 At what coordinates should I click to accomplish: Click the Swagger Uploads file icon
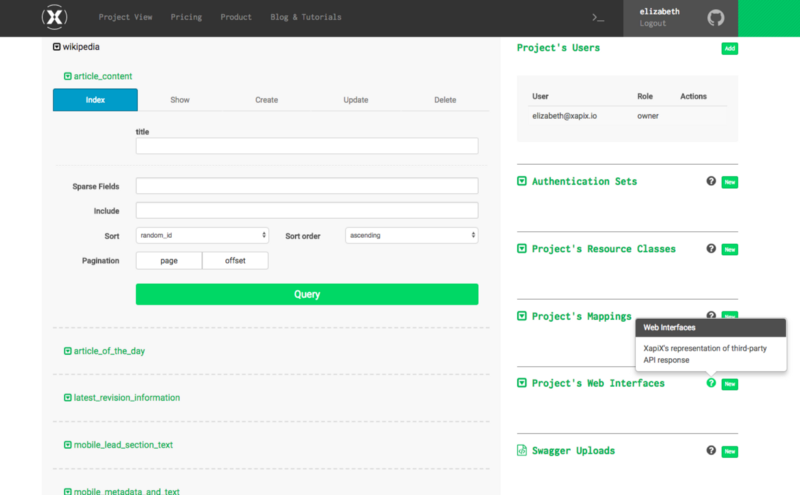click(521, 450)
